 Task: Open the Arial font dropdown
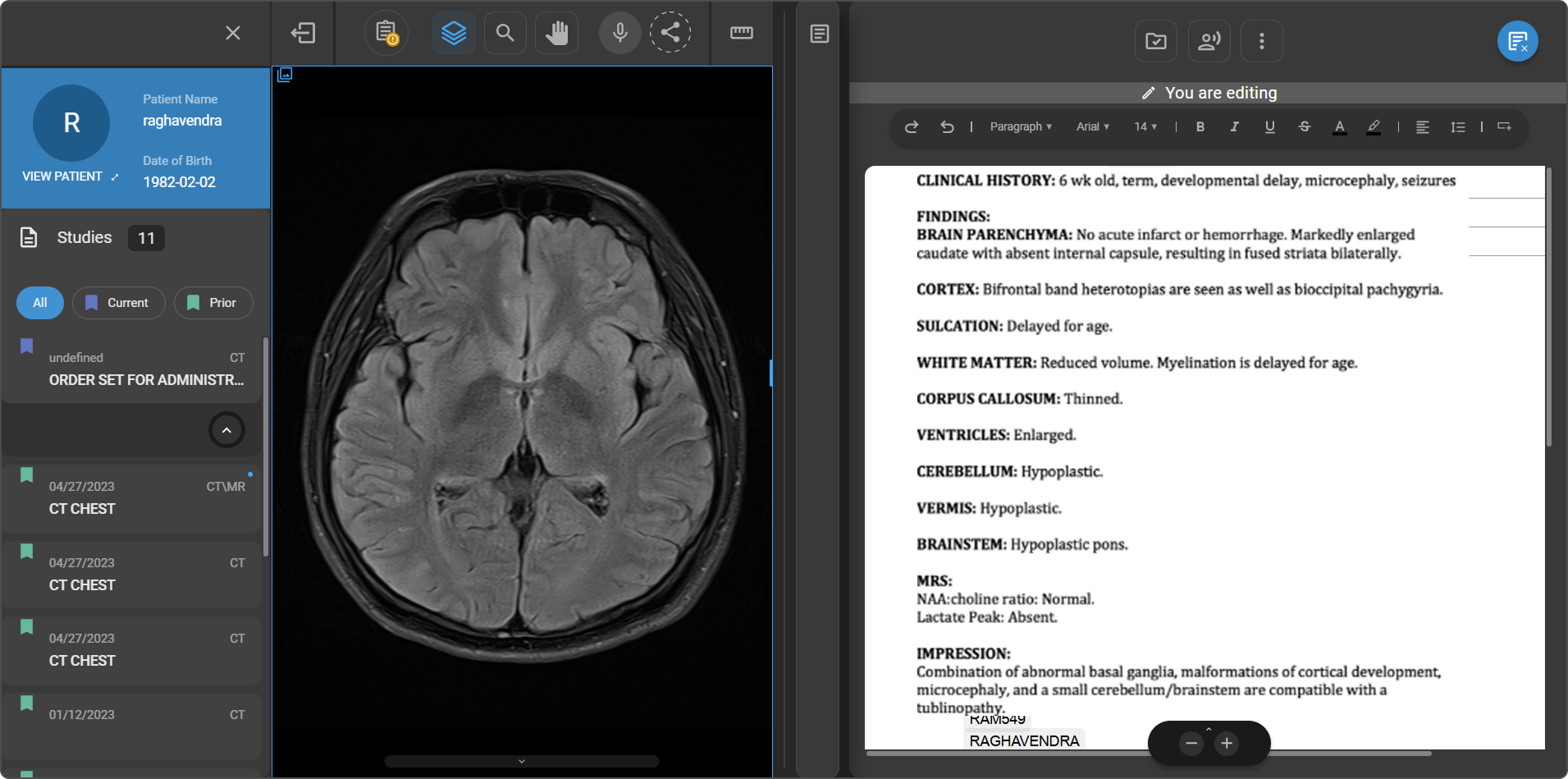1092,126
